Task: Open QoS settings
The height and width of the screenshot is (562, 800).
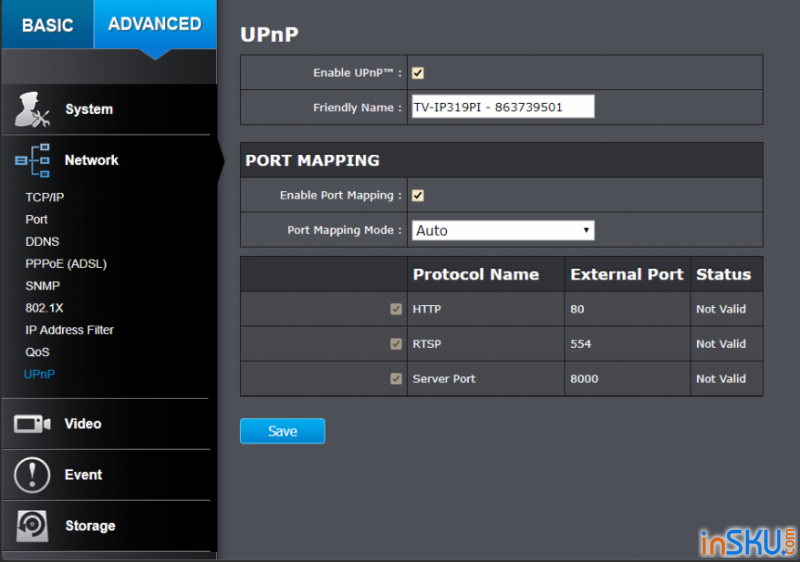Action: [x=37, y=352]
